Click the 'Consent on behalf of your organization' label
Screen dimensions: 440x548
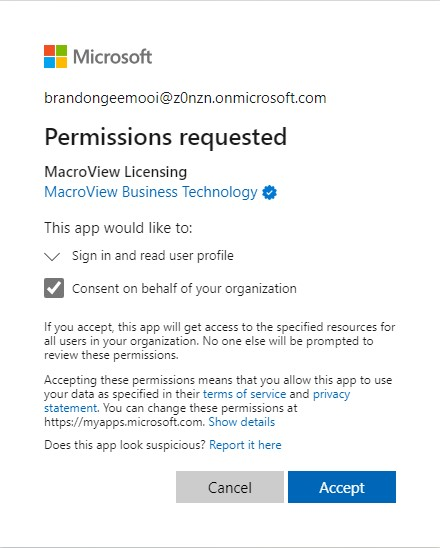(184, 289)
